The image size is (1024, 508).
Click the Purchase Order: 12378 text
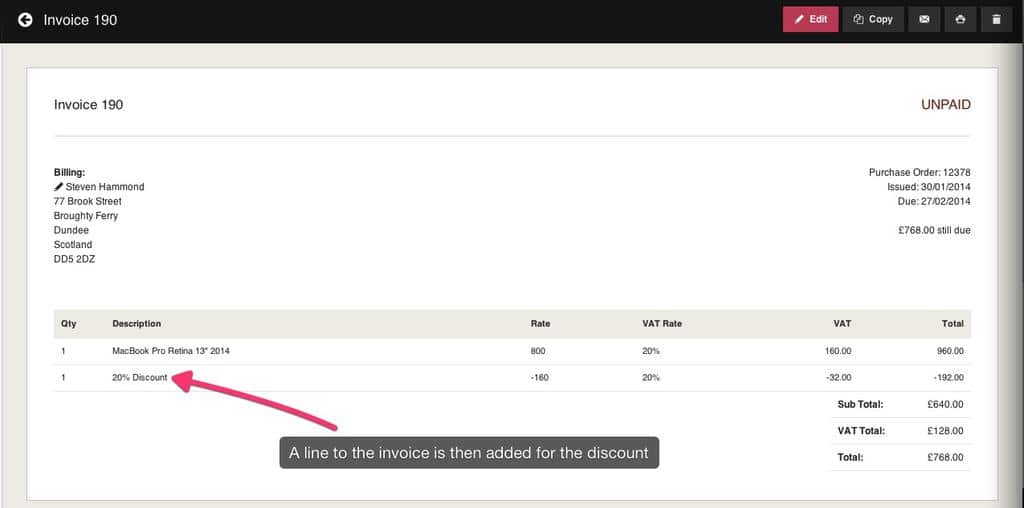(919, 173)
